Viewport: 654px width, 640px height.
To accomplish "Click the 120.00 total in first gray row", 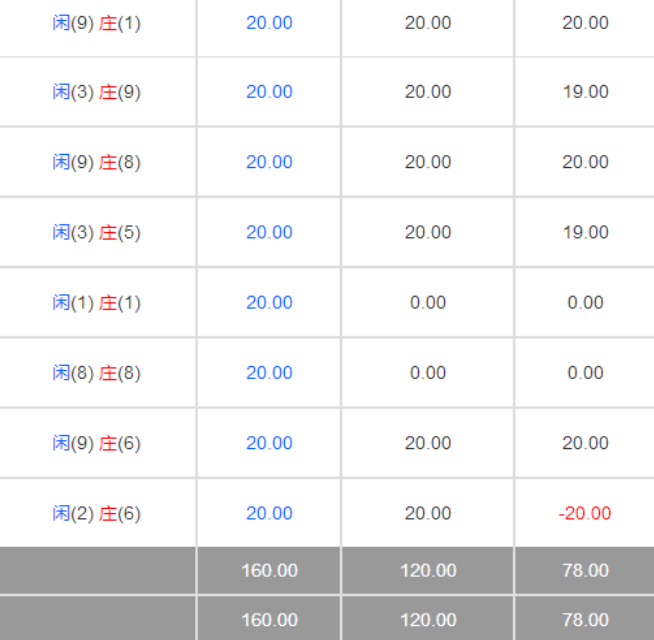I will click(428, 570).
